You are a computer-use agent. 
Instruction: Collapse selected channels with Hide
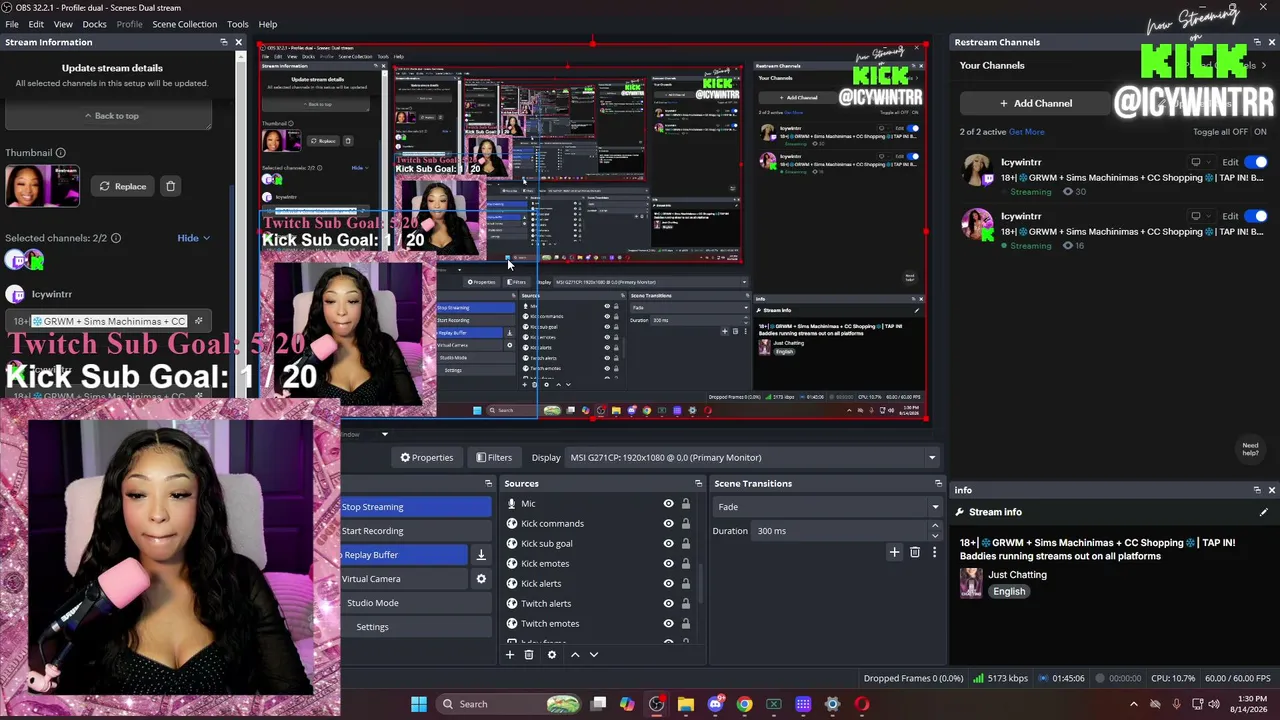[x=194, y=238]
